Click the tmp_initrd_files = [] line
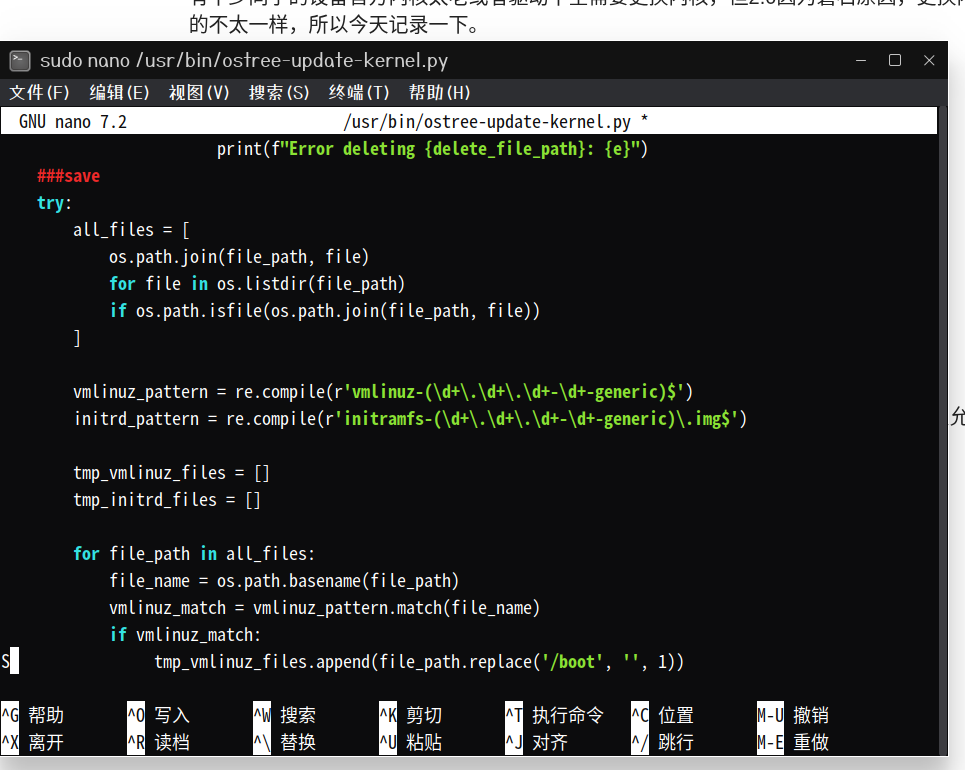This screenshot has width=965, height=770. pyautogui.click(x=166, y=500)
